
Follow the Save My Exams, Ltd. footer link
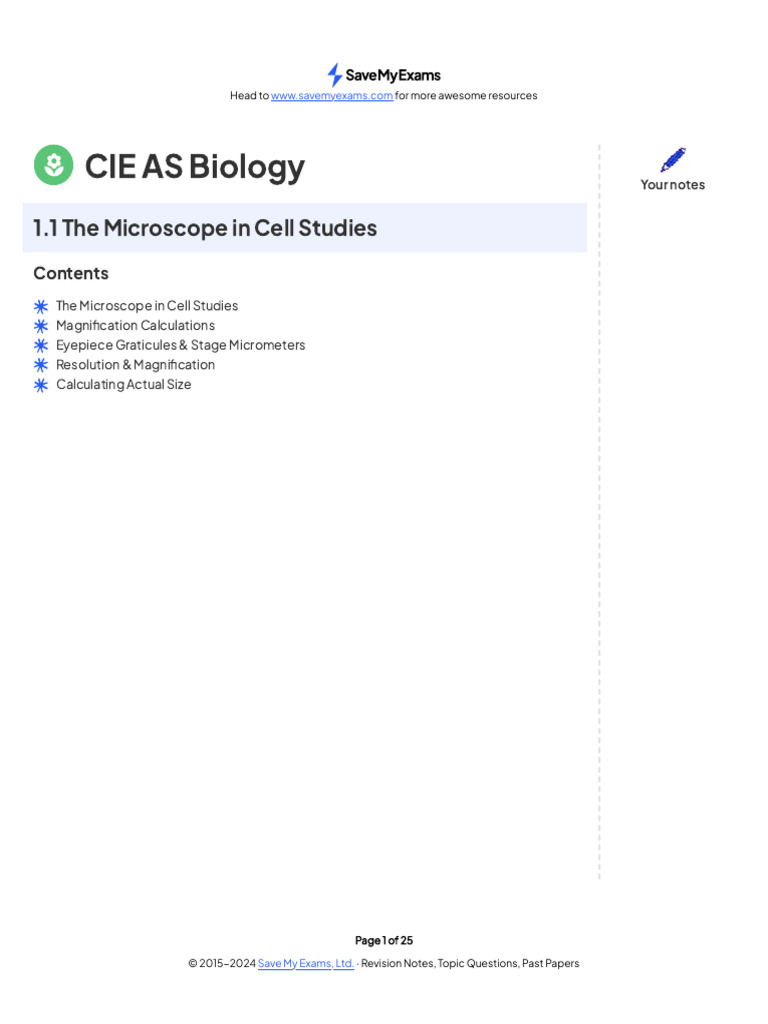[x=306, y=963]
